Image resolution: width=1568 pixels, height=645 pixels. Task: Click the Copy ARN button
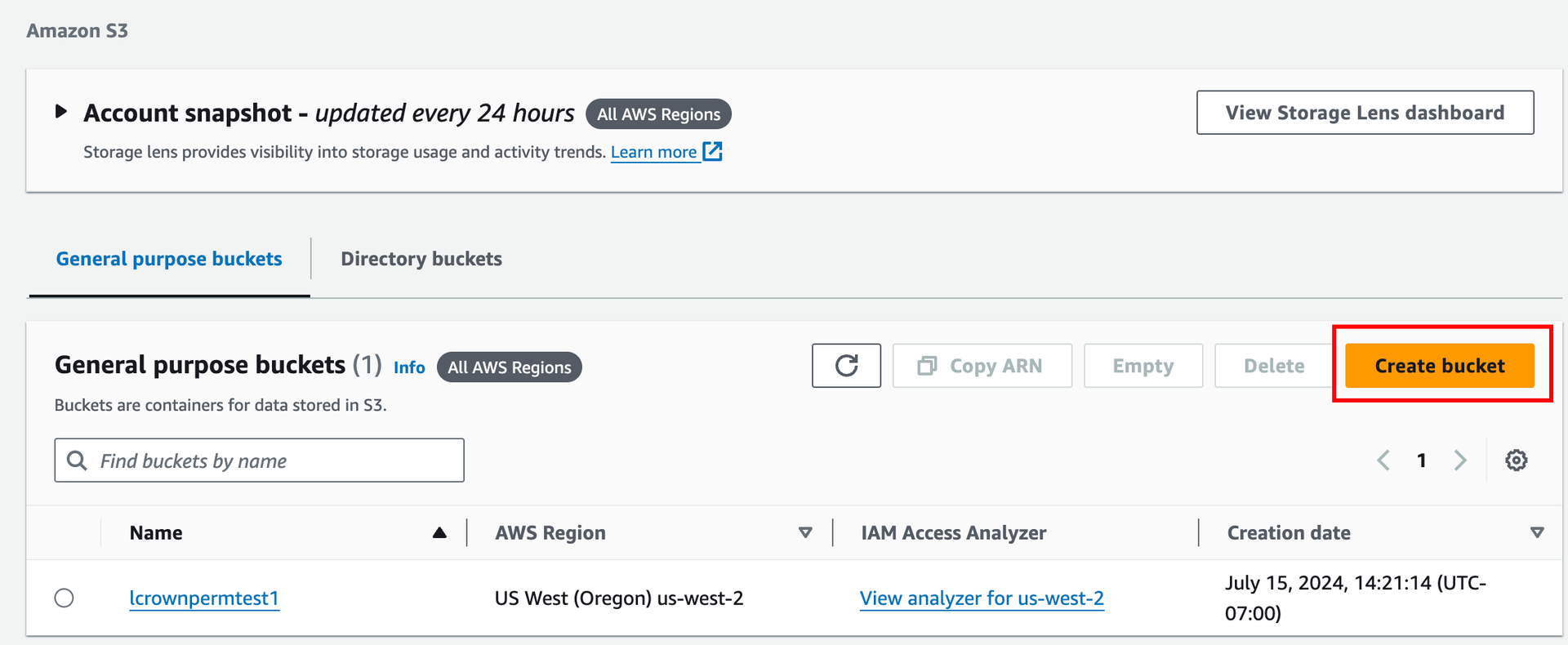(x=982, y=366)
